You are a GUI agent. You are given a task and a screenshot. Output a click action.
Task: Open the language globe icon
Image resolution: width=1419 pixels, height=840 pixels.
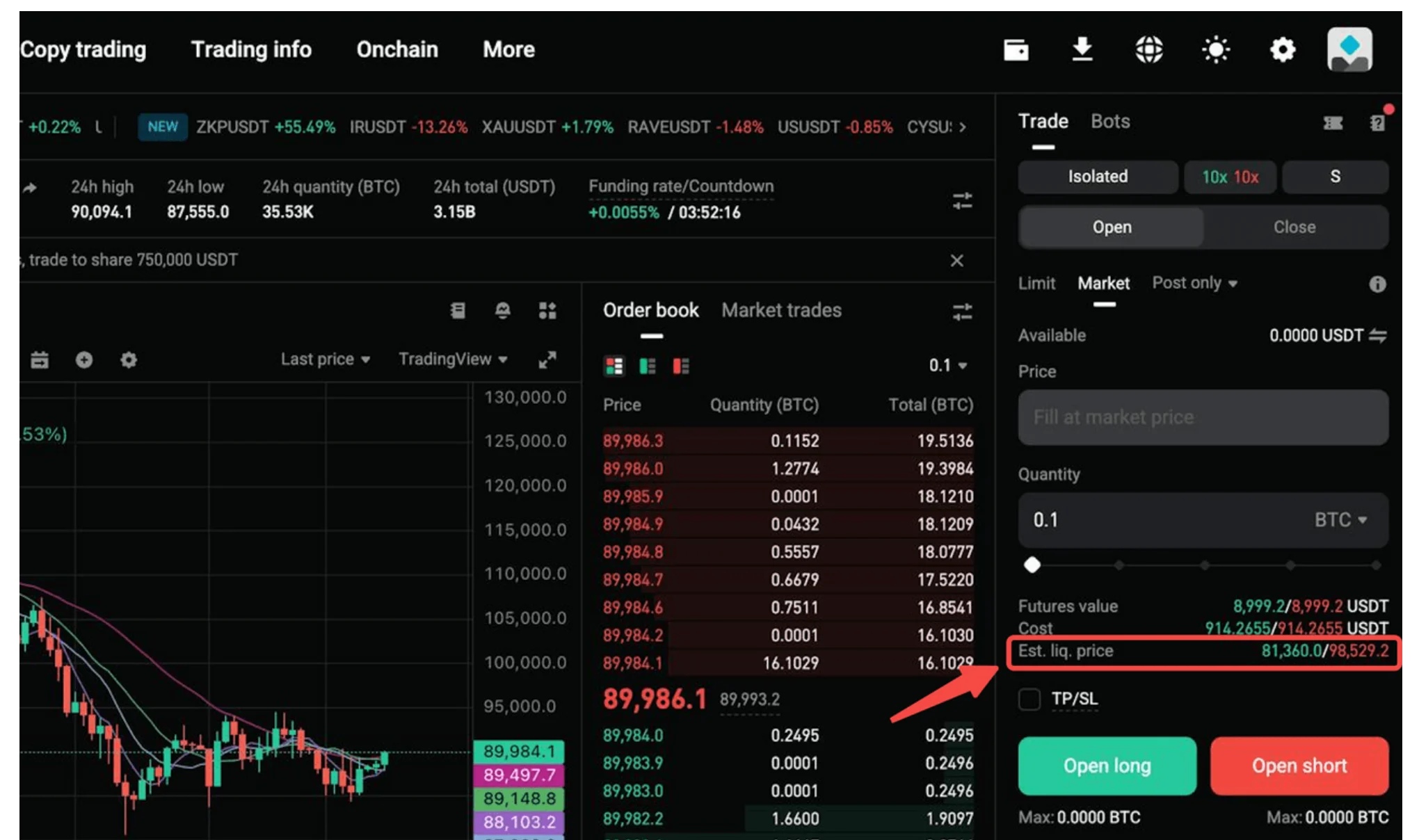click(x=1148, y=50)
